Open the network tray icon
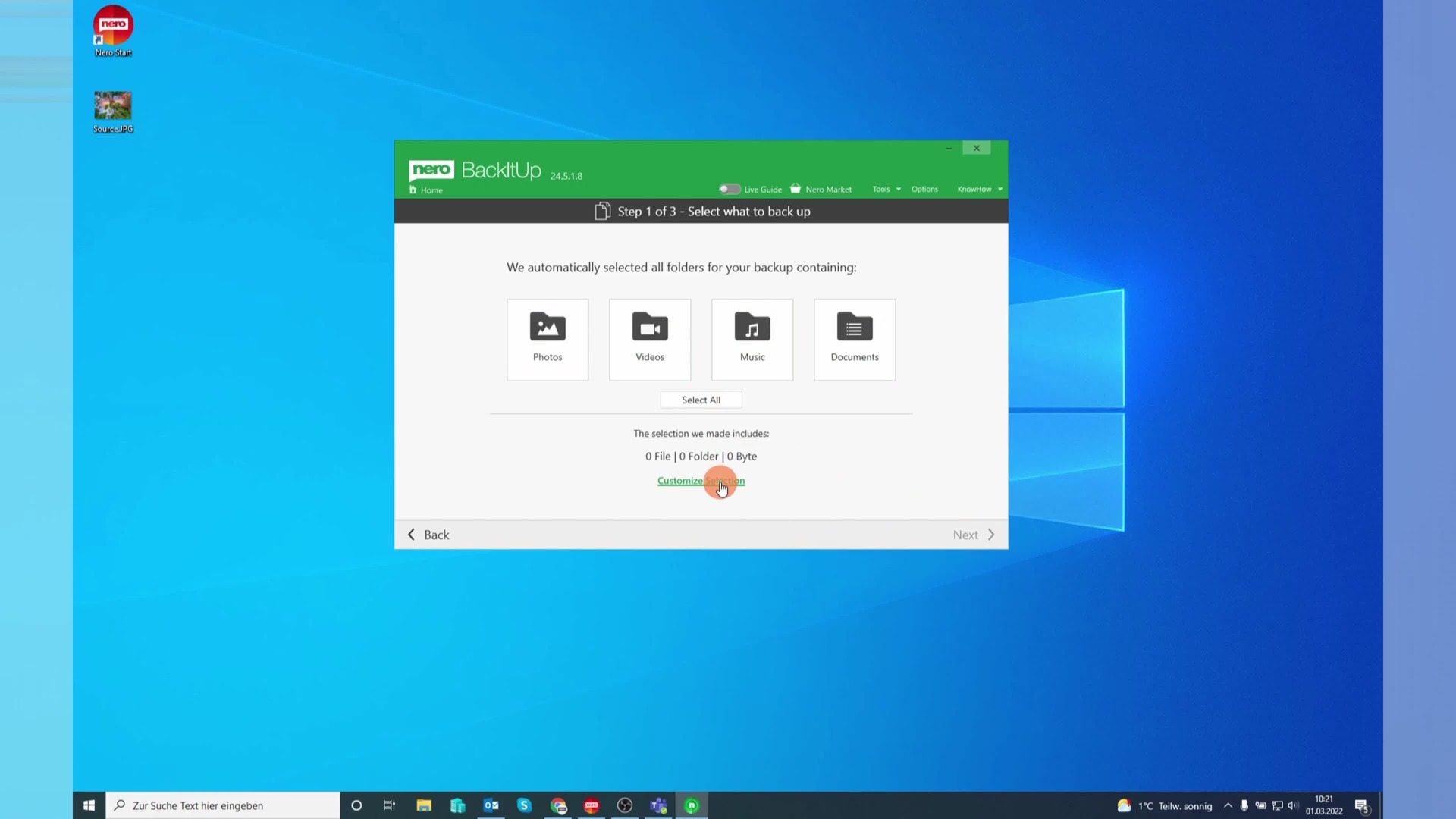The width and height of the screenshot is (1456, 819). click(1278, 805)
